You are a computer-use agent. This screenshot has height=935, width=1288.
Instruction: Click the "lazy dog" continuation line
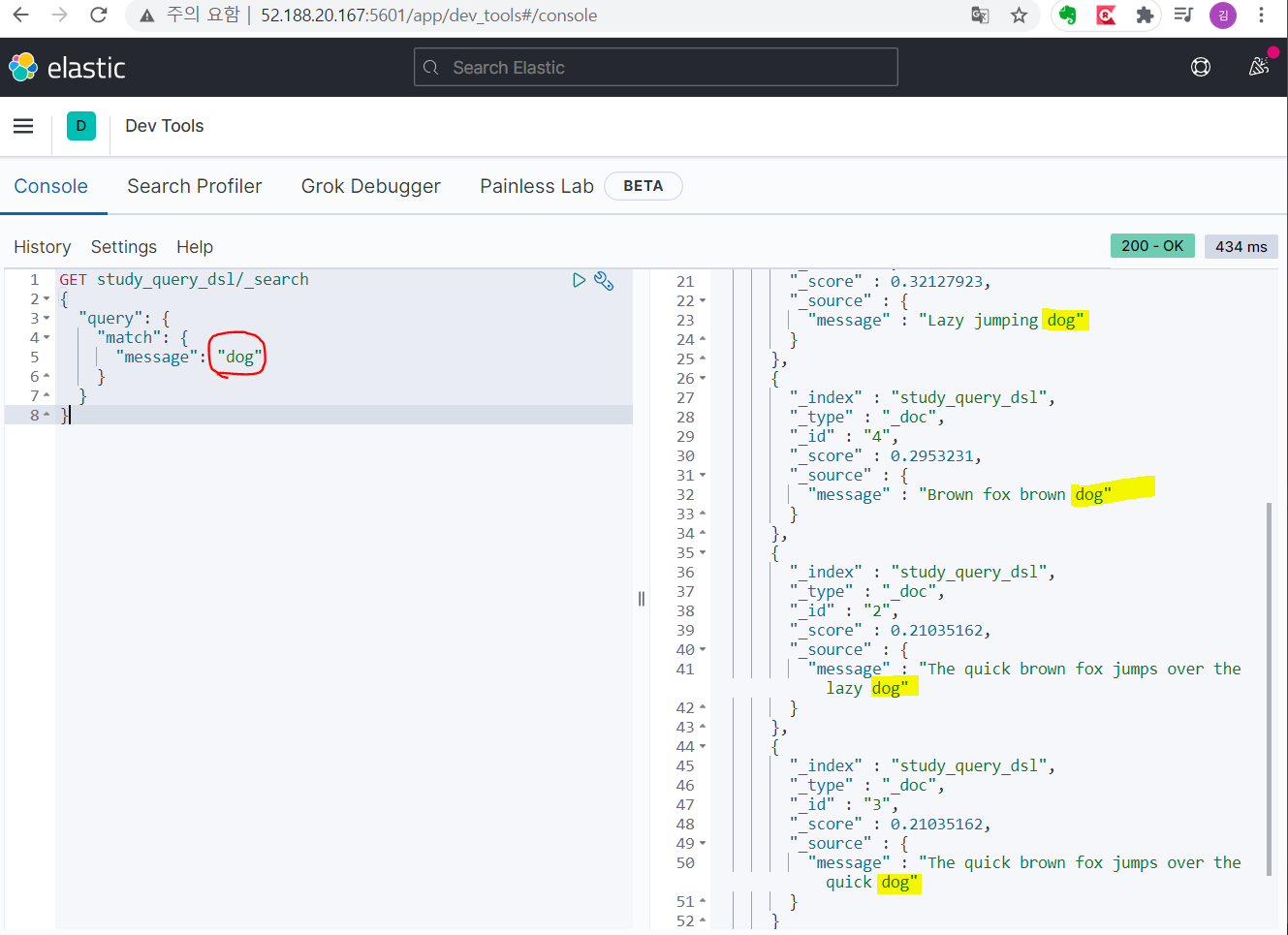click(x=867, y=688)
